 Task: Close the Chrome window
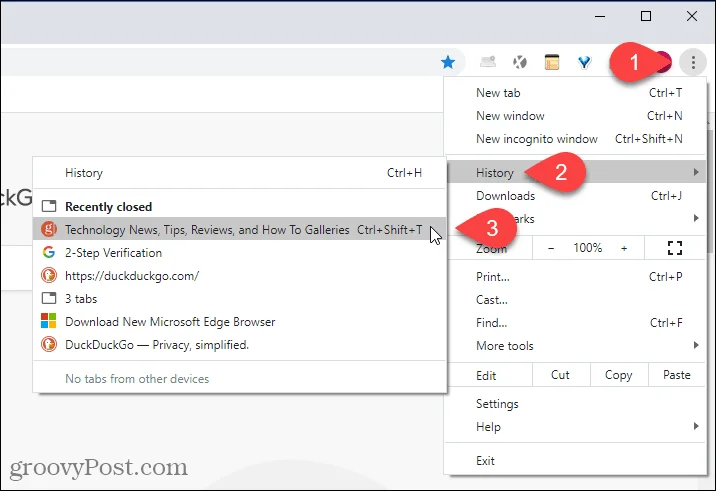(692, 16)
